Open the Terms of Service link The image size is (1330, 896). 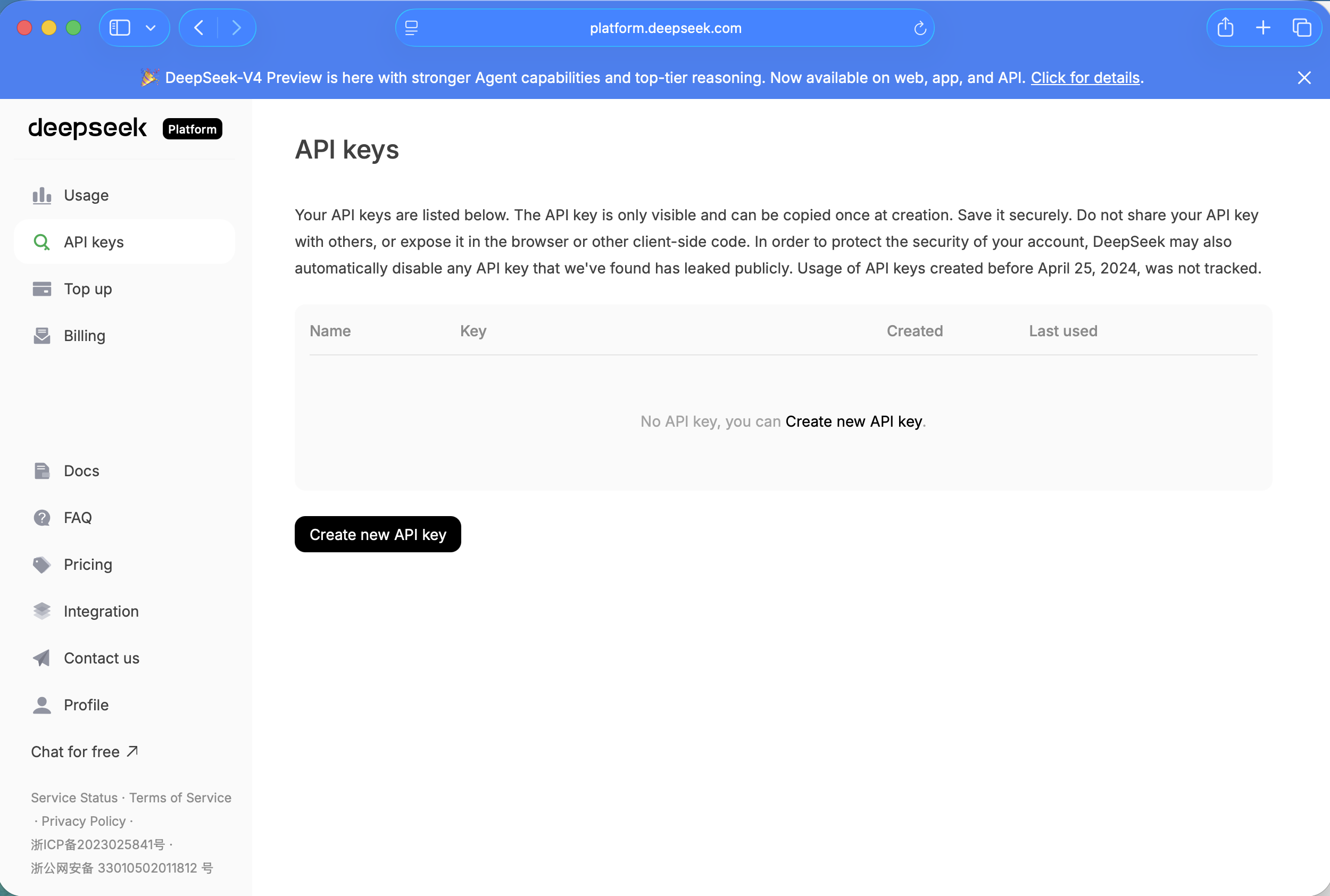coord(180,798)
